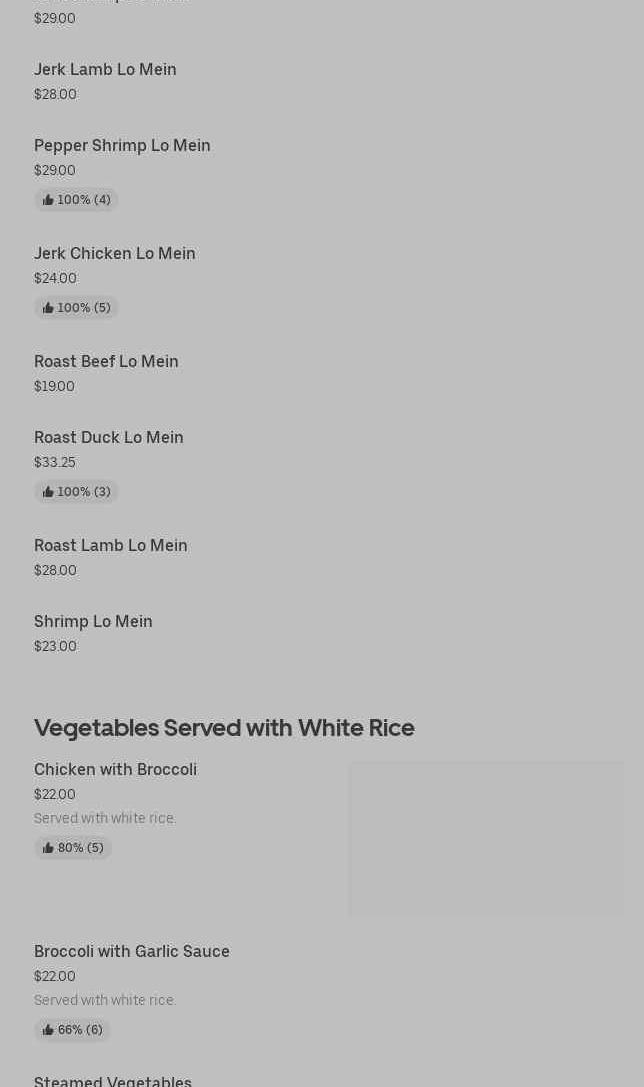Select Broccoli with Garlic Sauce
644x1087 pixels.
point(132,952)
